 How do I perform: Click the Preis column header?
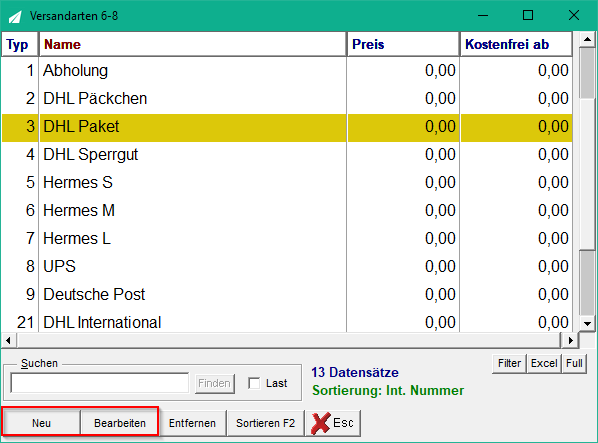(x=403, y=44)
